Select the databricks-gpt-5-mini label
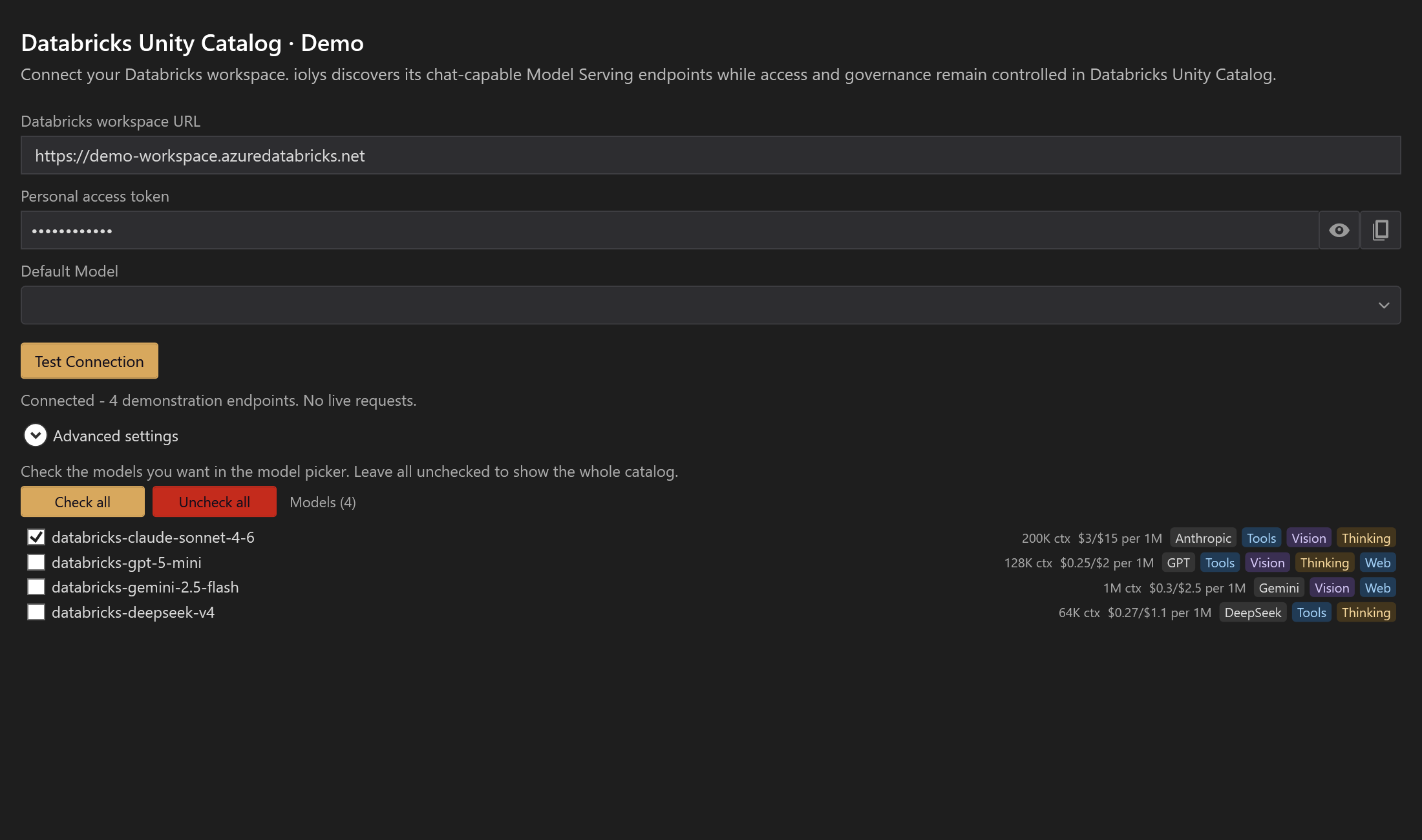The width and height of the screenshot is (1422, 840). click(127, 562)
